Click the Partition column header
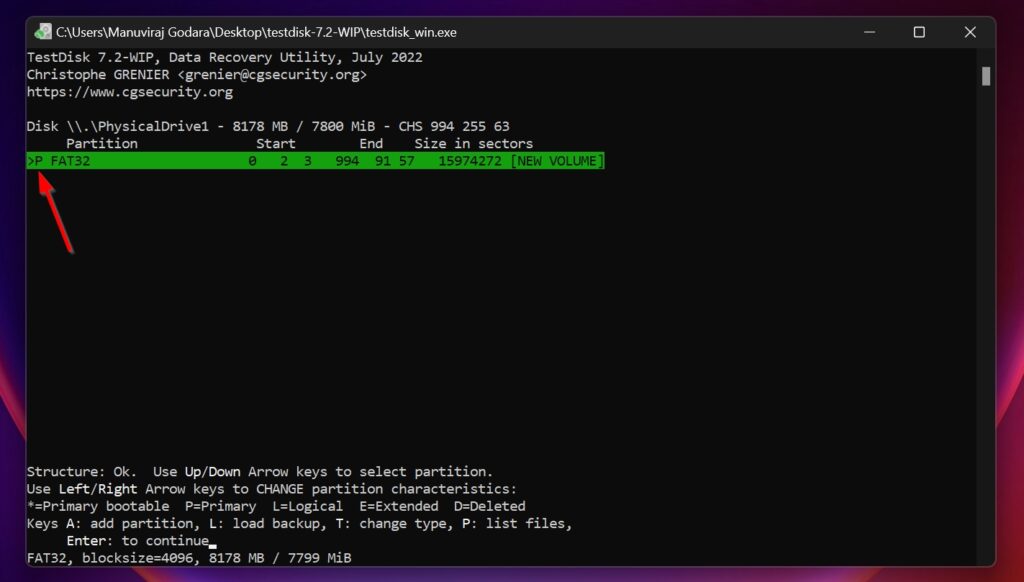The height and width of the screenshot is (582, 1024). (103, 143)
